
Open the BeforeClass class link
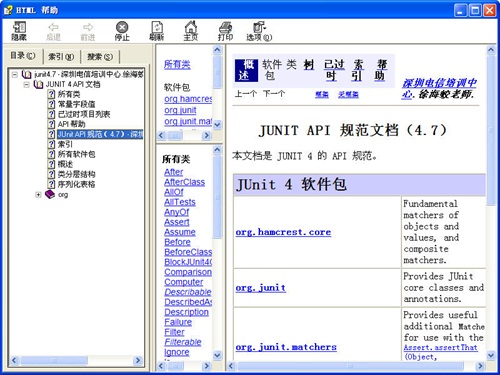(188, 252)
